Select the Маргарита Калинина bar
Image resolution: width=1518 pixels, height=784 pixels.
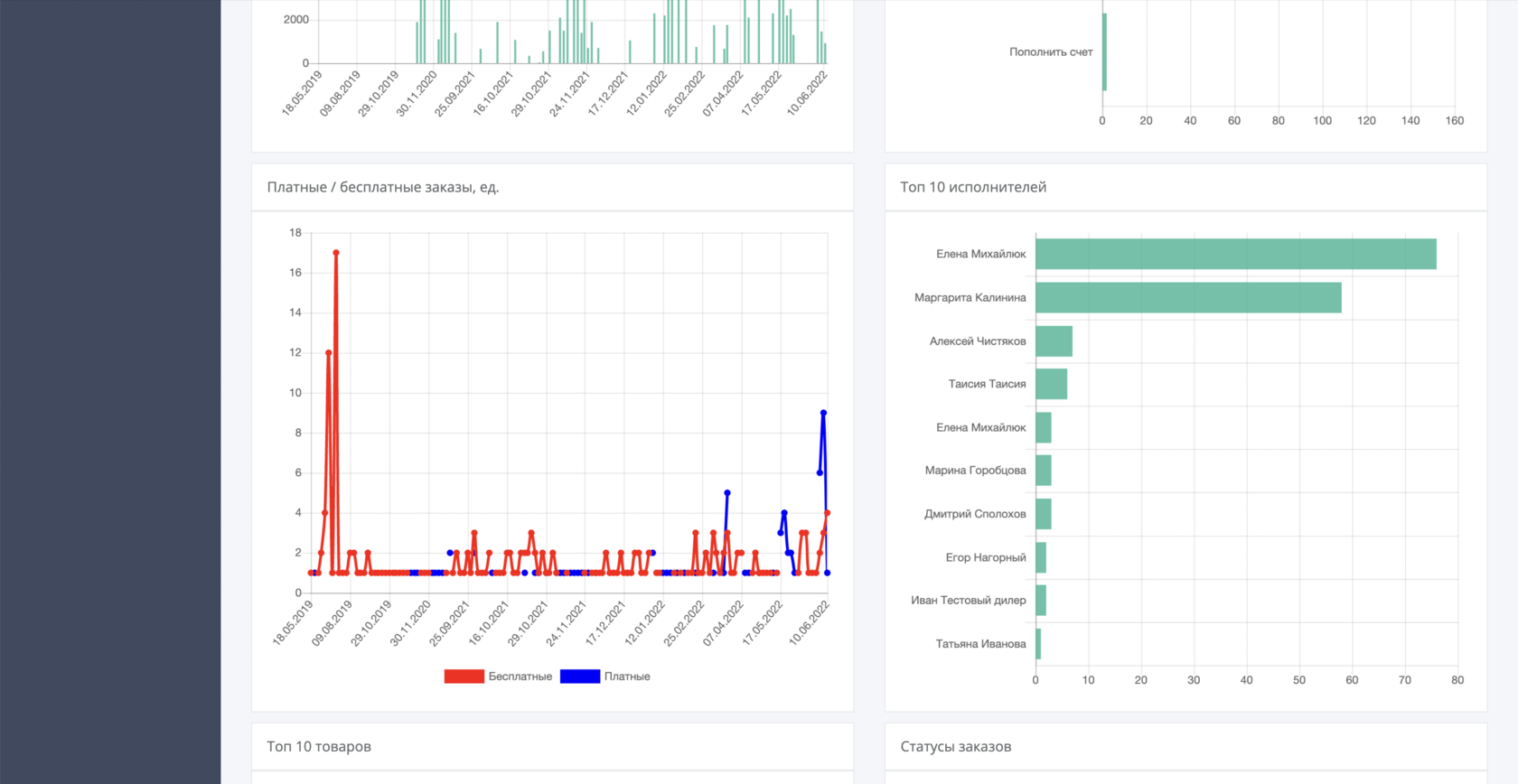pos(1188,297)
